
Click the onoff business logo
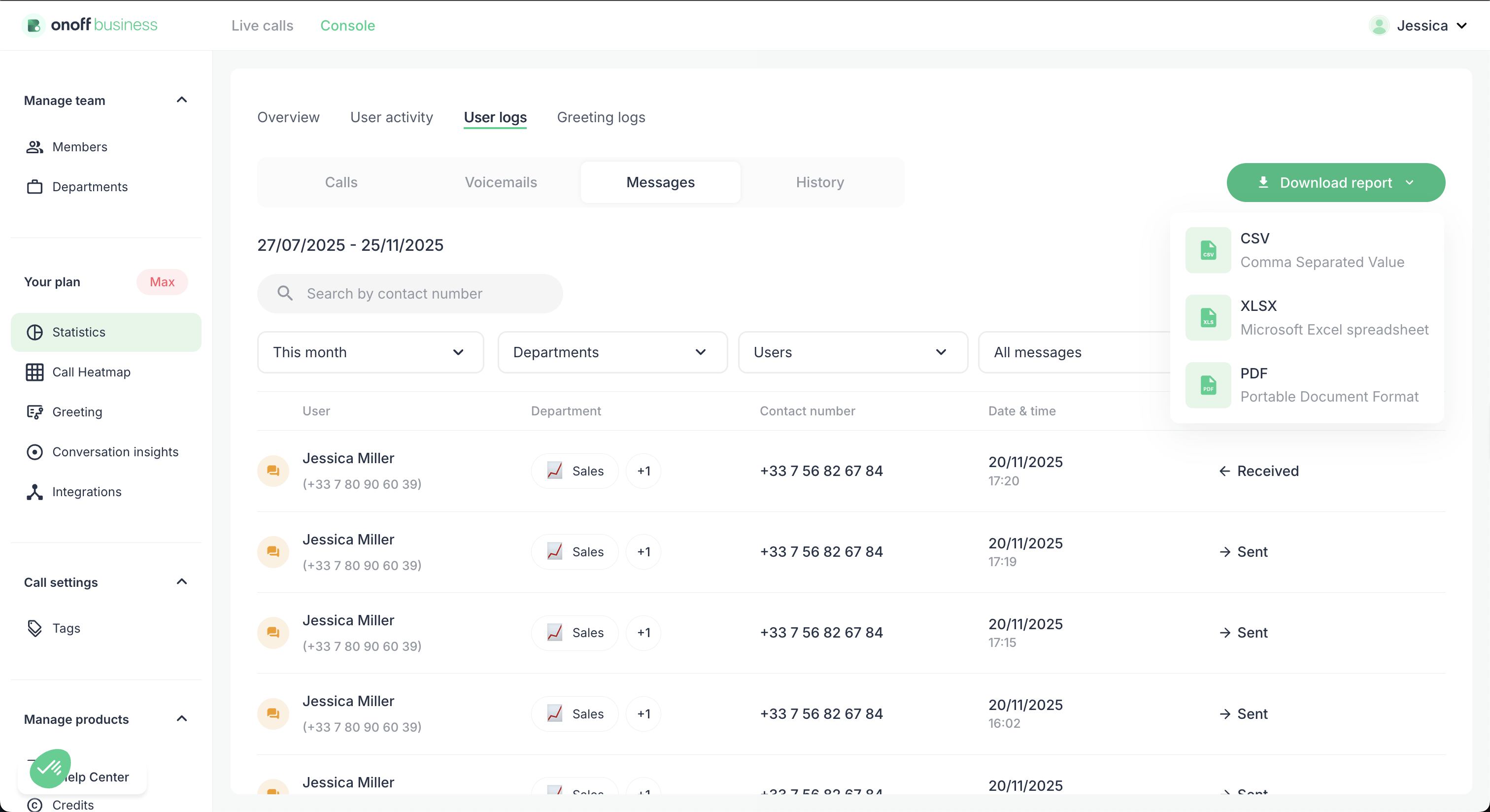[90, 25]
